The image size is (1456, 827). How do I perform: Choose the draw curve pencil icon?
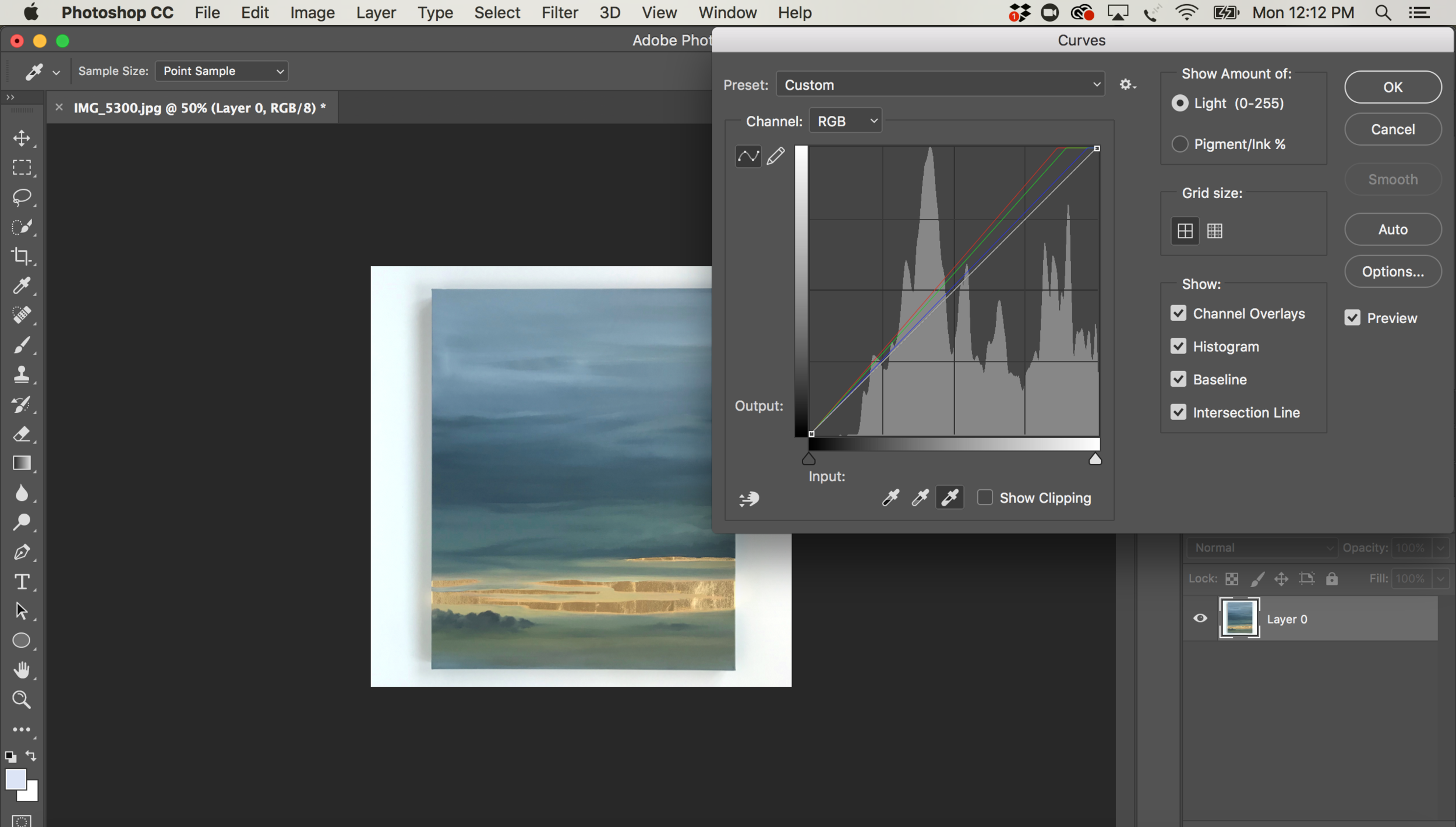click(776, 156)
